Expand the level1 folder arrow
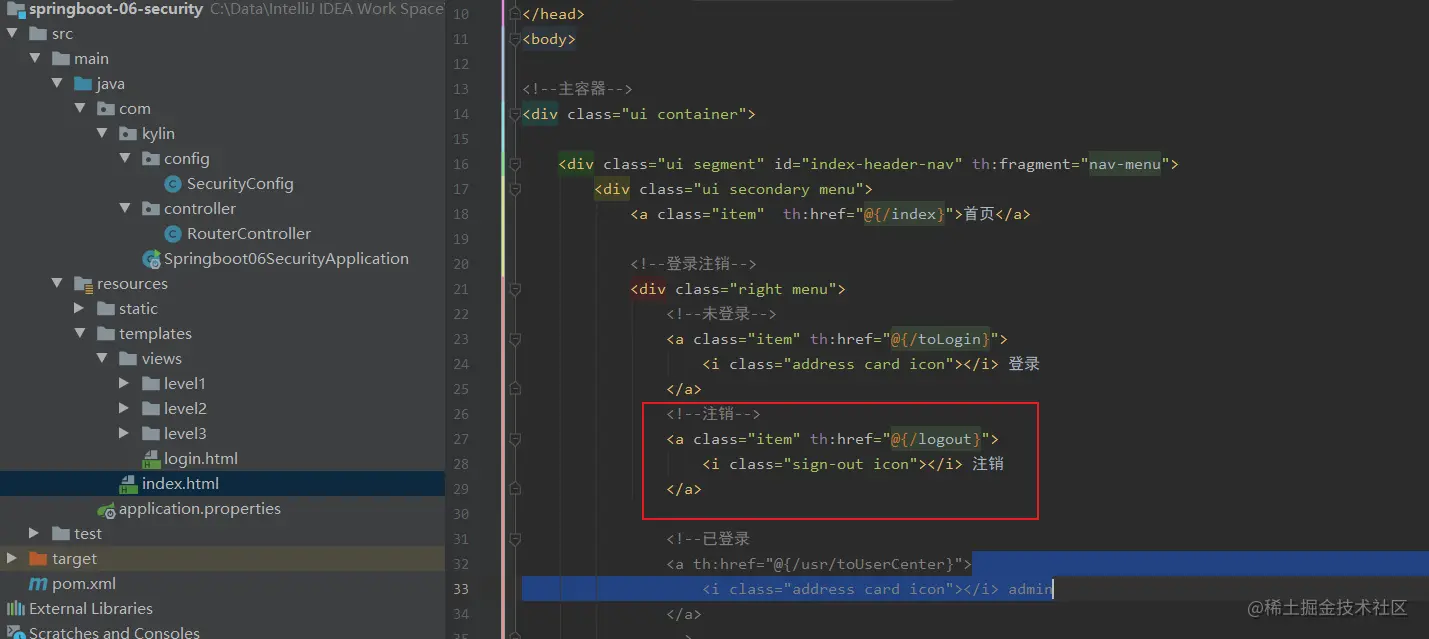 tap(124, 384)
